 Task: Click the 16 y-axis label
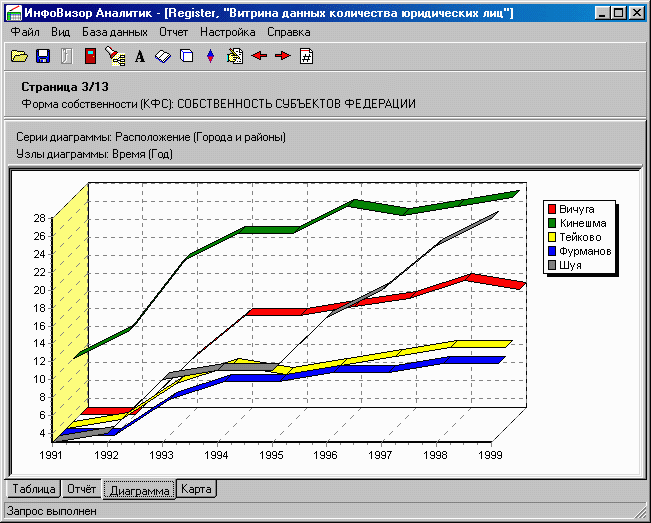[x=39, y=326]
